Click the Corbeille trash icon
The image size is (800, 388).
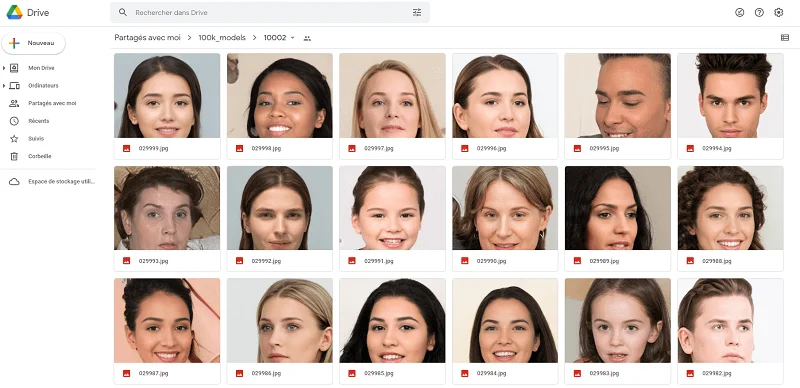tap(14, 156)
